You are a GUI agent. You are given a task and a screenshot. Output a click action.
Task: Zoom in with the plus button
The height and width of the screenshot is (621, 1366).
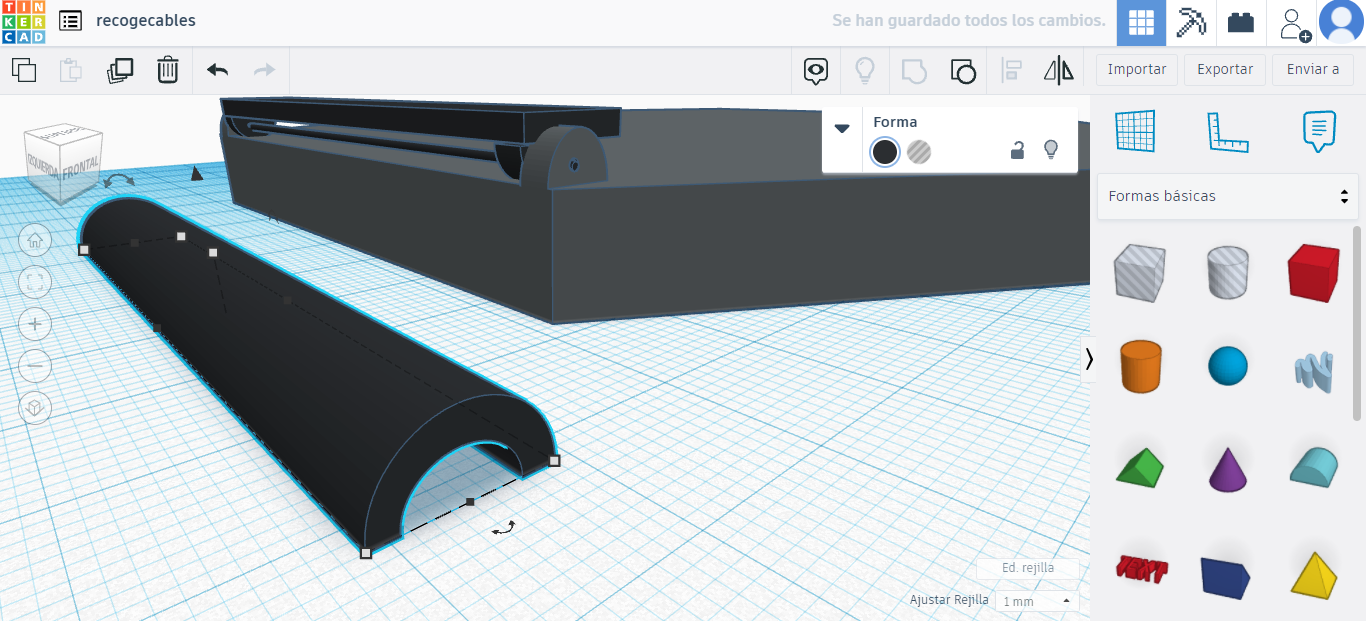tap(35, 324)
